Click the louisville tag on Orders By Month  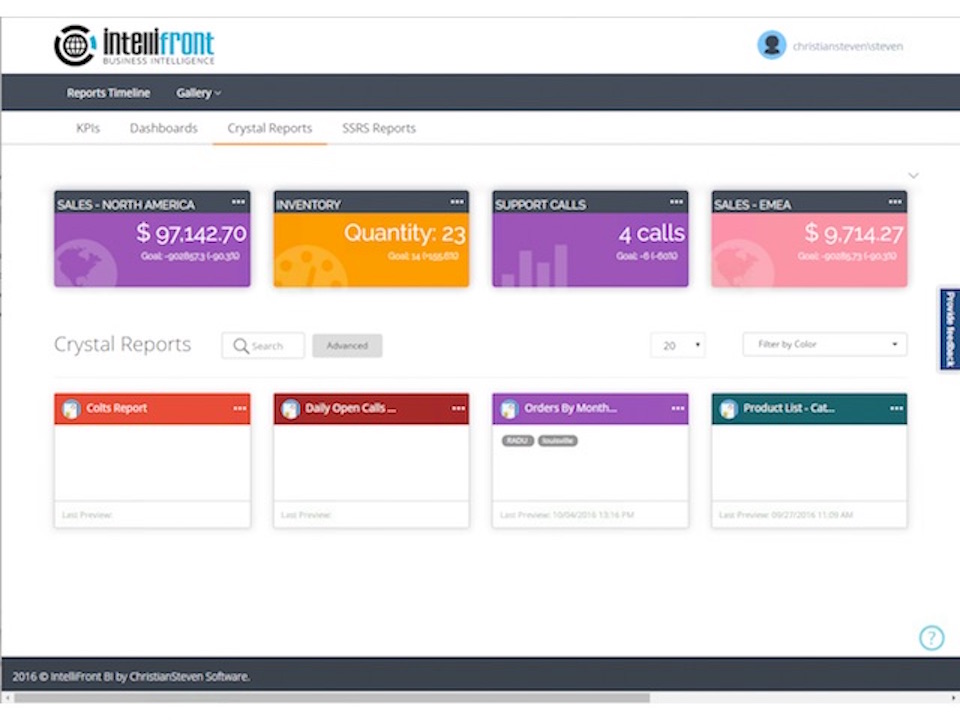[x=558, y=441]
